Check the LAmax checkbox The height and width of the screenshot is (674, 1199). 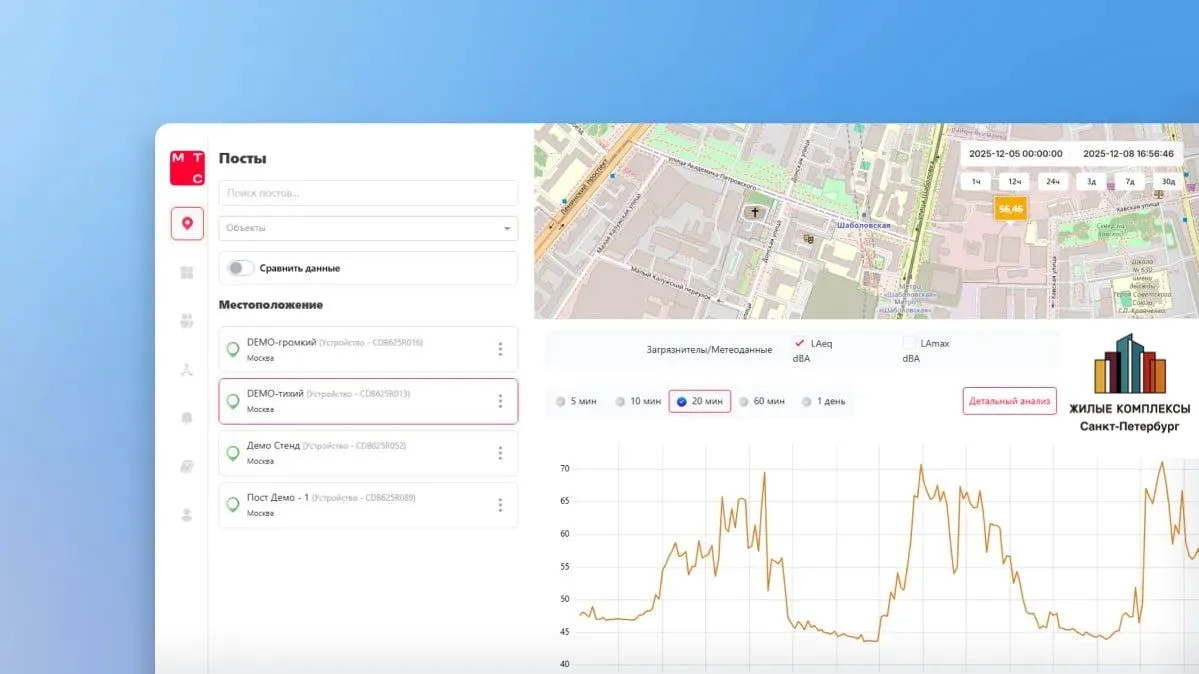(908, 343)
